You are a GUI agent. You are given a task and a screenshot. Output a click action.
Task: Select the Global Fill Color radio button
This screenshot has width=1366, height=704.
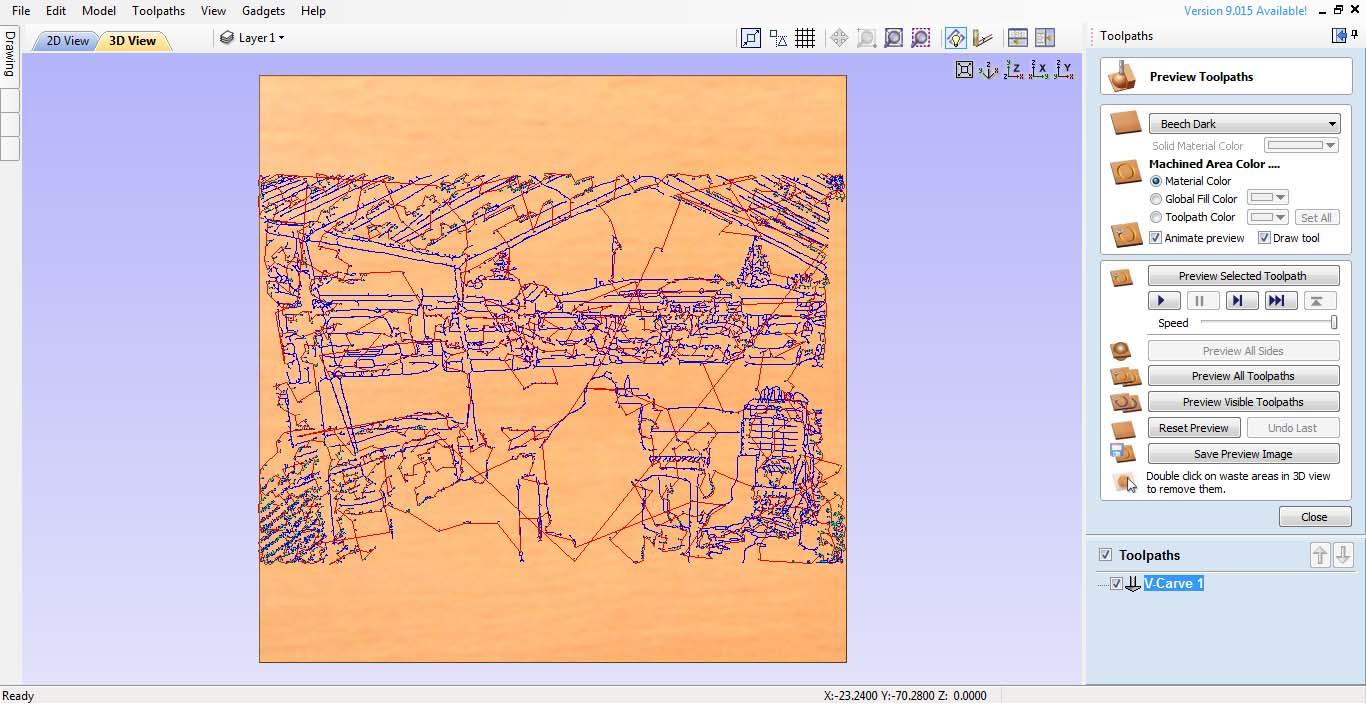pos(1156,199)
